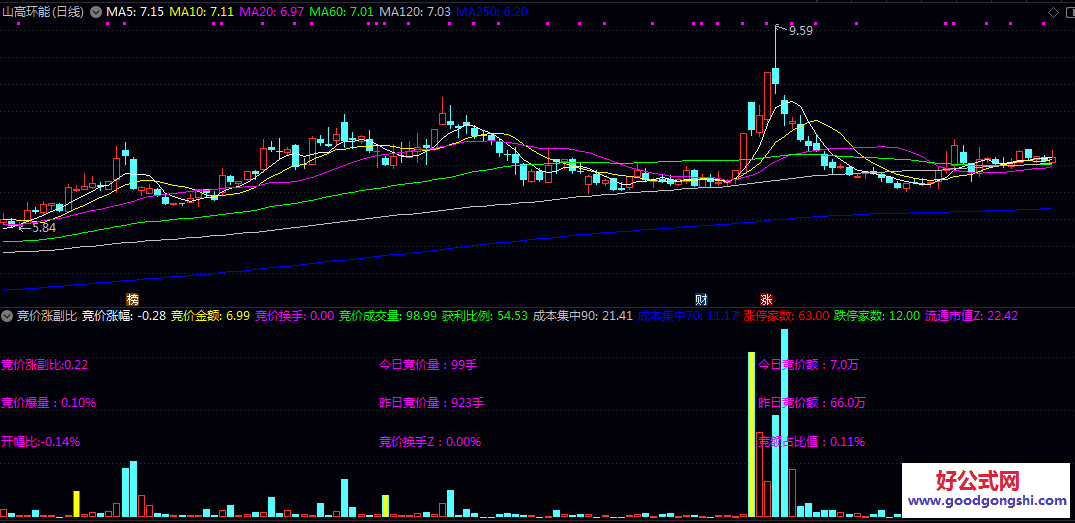Click the MA5: 7.15 label
Image resolution: width=1075 pixels, height=523 pixels.
134,12
